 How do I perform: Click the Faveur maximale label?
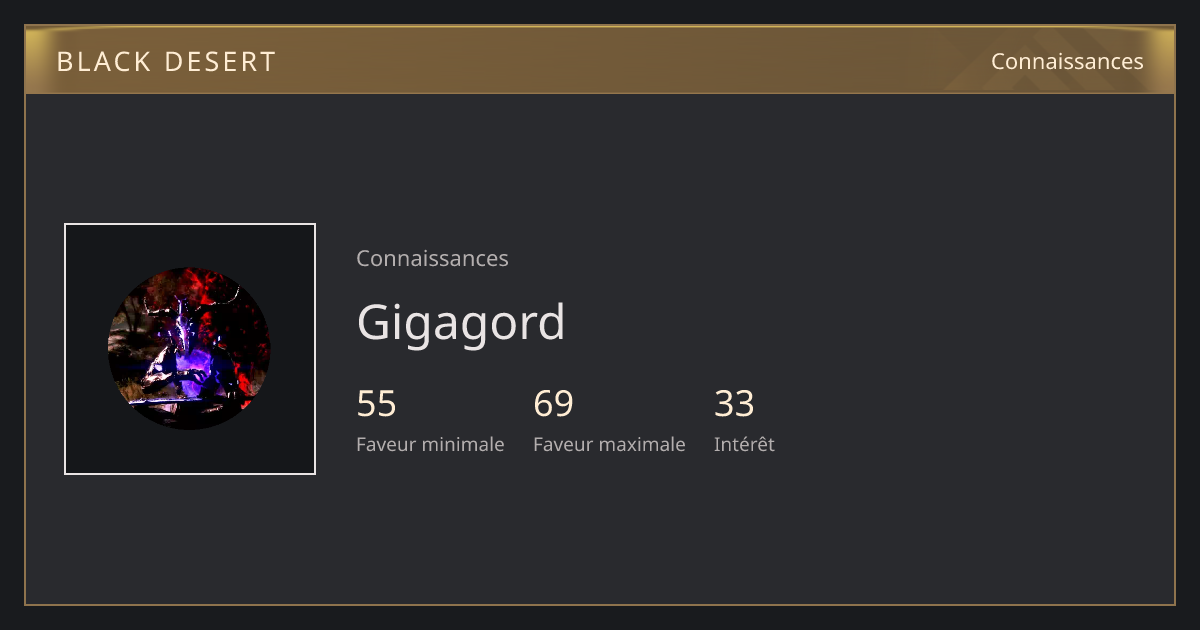(609, 444)
